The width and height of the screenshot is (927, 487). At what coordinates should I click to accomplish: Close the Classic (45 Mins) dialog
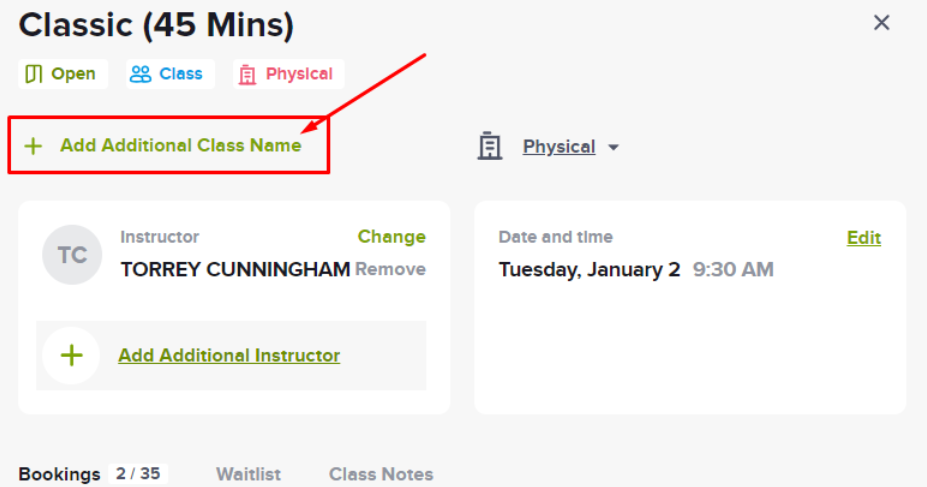click(x=881, y=23)
